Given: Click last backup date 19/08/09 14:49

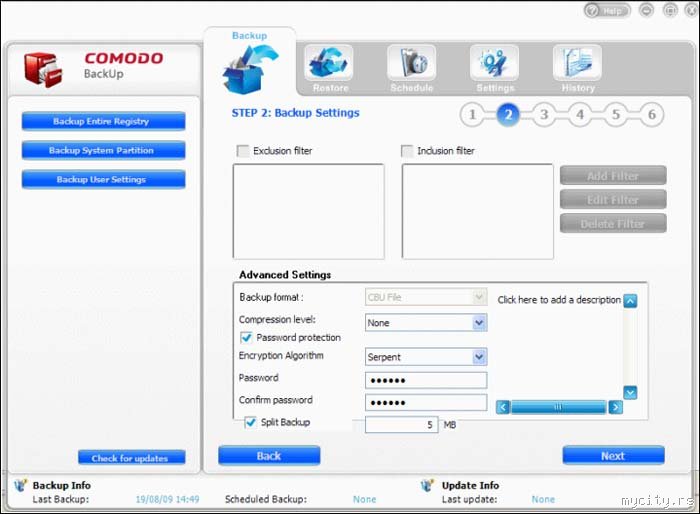Looking at the screenshot, I should (x=167, y=499).
